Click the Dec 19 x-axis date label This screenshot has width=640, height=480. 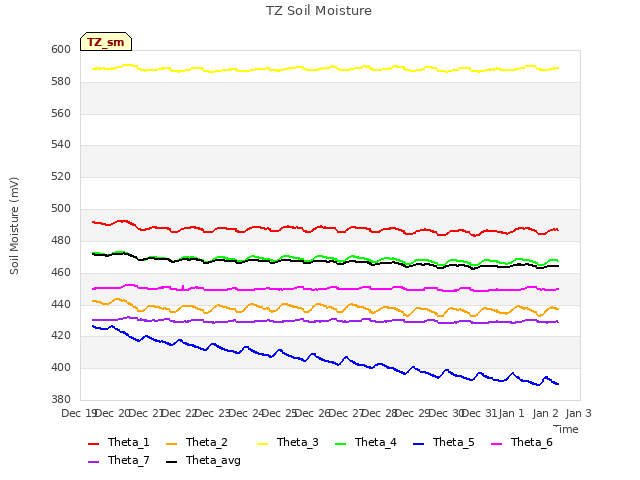point(79,413)
